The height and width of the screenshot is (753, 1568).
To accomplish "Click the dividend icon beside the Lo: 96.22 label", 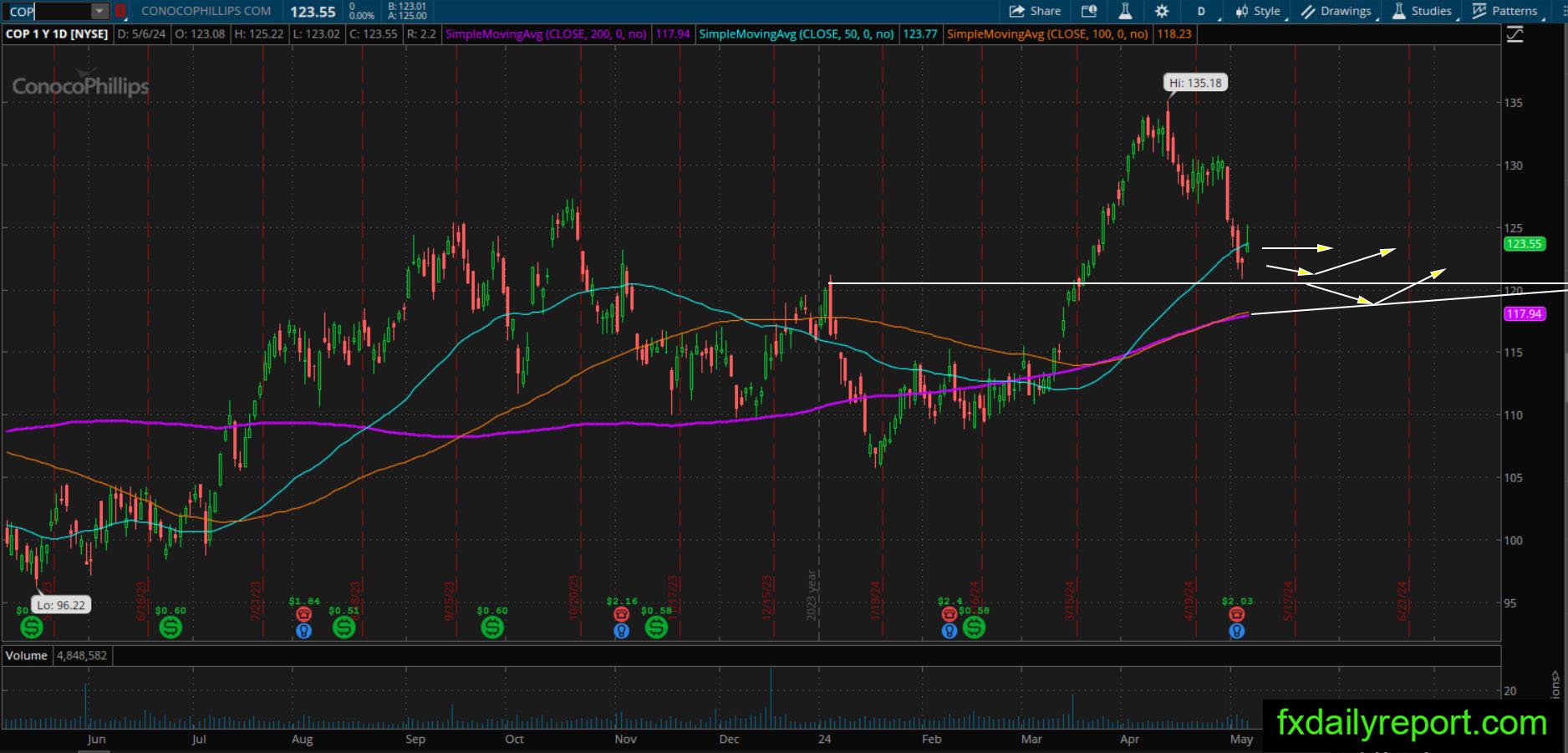I will 31,626.
